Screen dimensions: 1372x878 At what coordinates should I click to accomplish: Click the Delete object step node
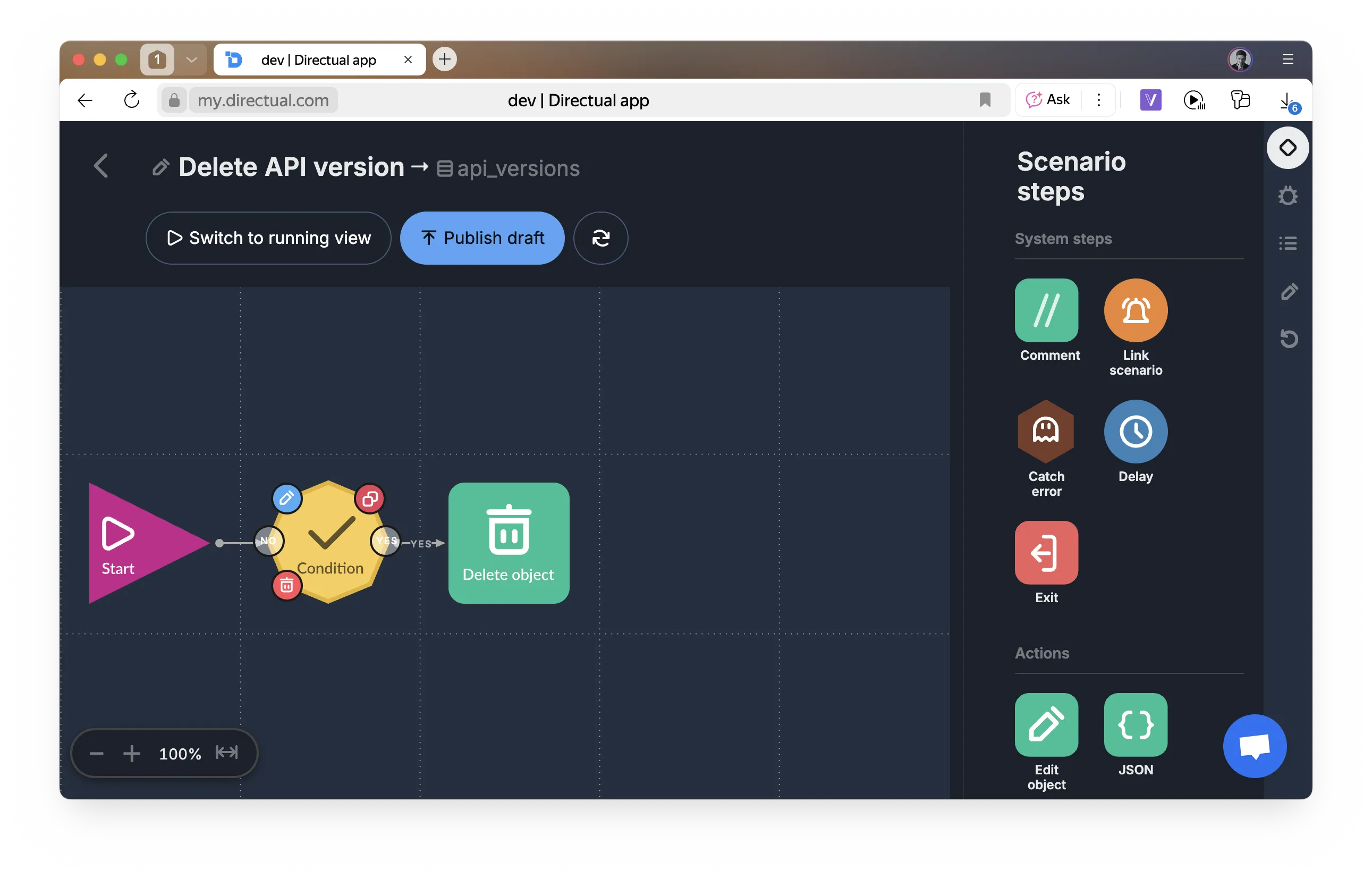[509, 543]
